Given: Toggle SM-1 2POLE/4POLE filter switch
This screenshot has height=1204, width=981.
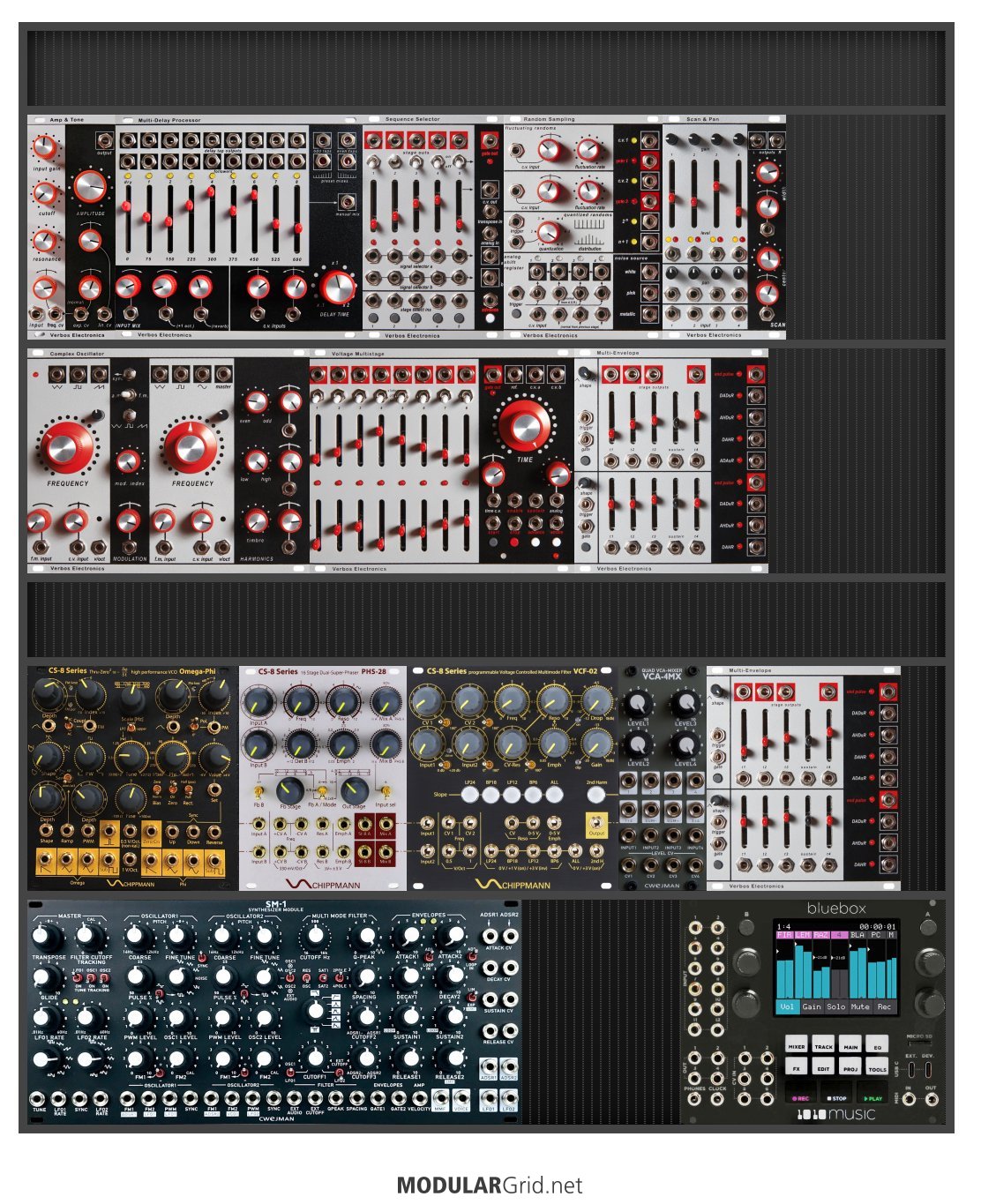Looking at the screenshot, I should tap(340, 977).
